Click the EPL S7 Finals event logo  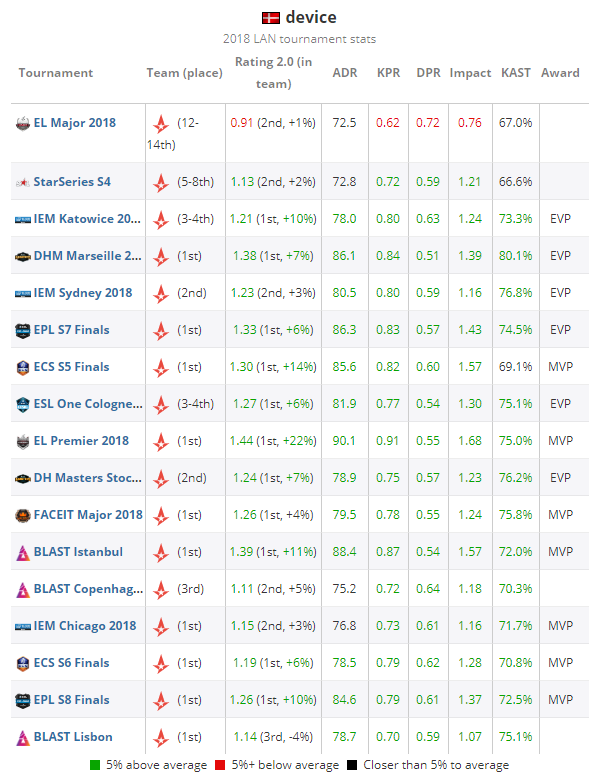coord(23,330)
